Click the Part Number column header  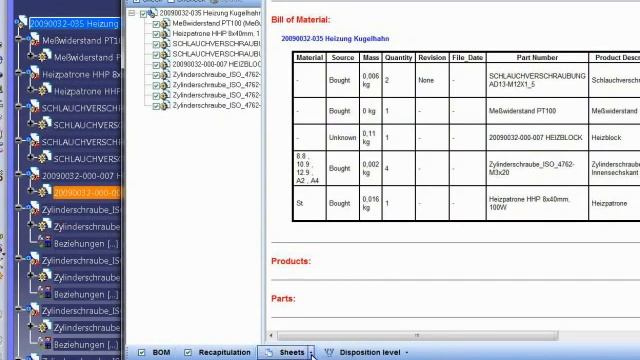(x=537, y=58)
